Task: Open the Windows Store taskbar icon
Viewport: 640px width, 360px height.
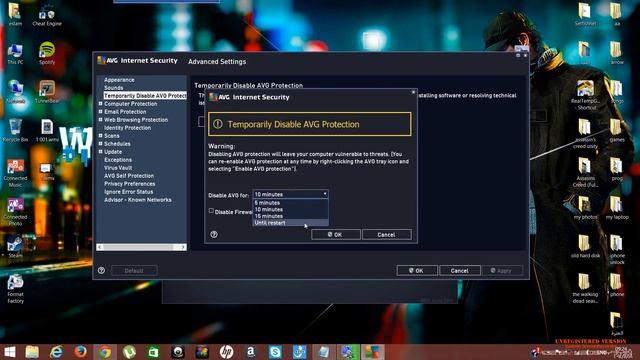Action: click(153, 352)
